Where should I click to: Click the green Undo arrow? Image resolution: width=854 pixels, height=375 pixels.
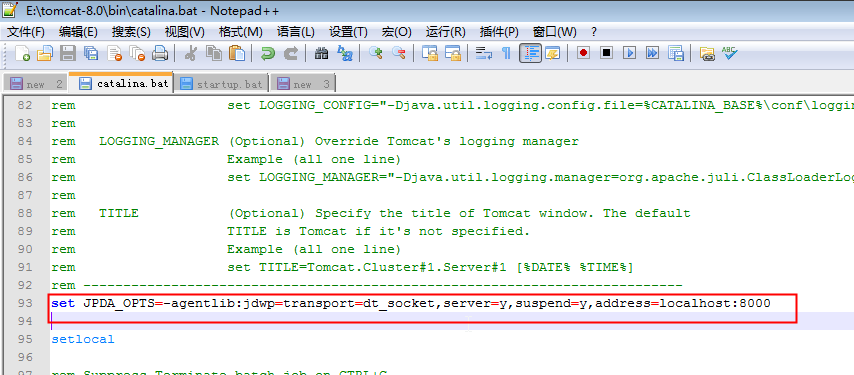coord(267,53)
